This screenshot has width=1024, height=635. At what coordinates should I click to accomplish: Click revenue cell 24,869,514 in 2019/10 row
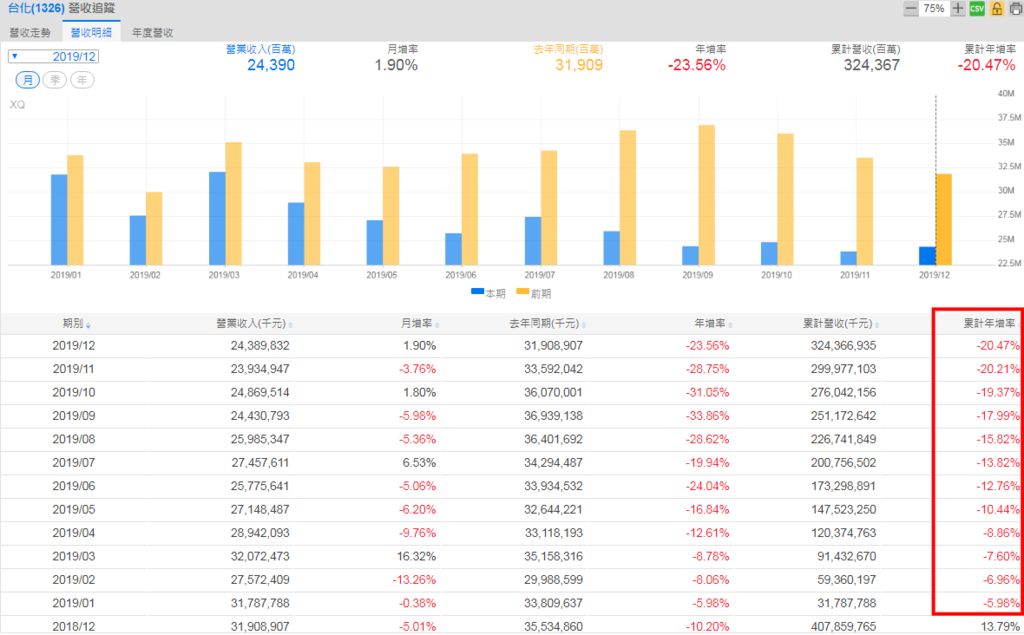(260, 393)
